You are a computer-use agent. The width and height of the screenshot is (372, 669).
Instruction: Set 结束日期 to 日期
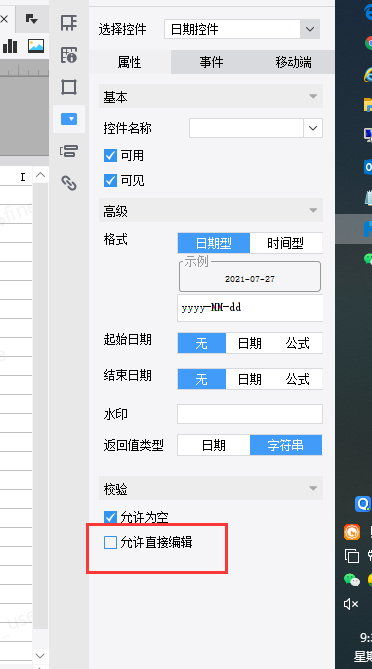(250, 379)
